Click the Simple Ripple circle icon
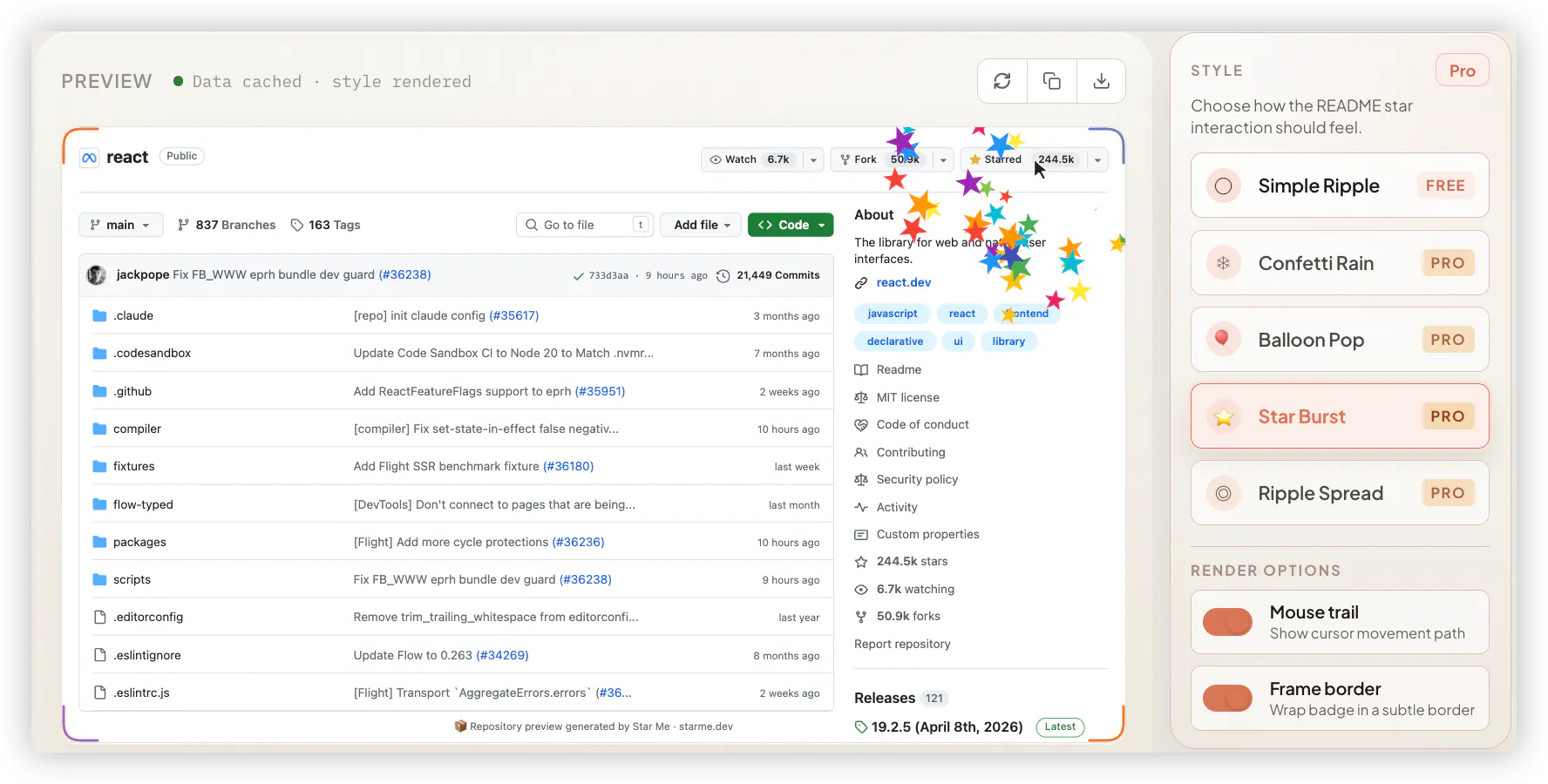Viewport: 1548px width, 784px height. tap(1224, 186)
